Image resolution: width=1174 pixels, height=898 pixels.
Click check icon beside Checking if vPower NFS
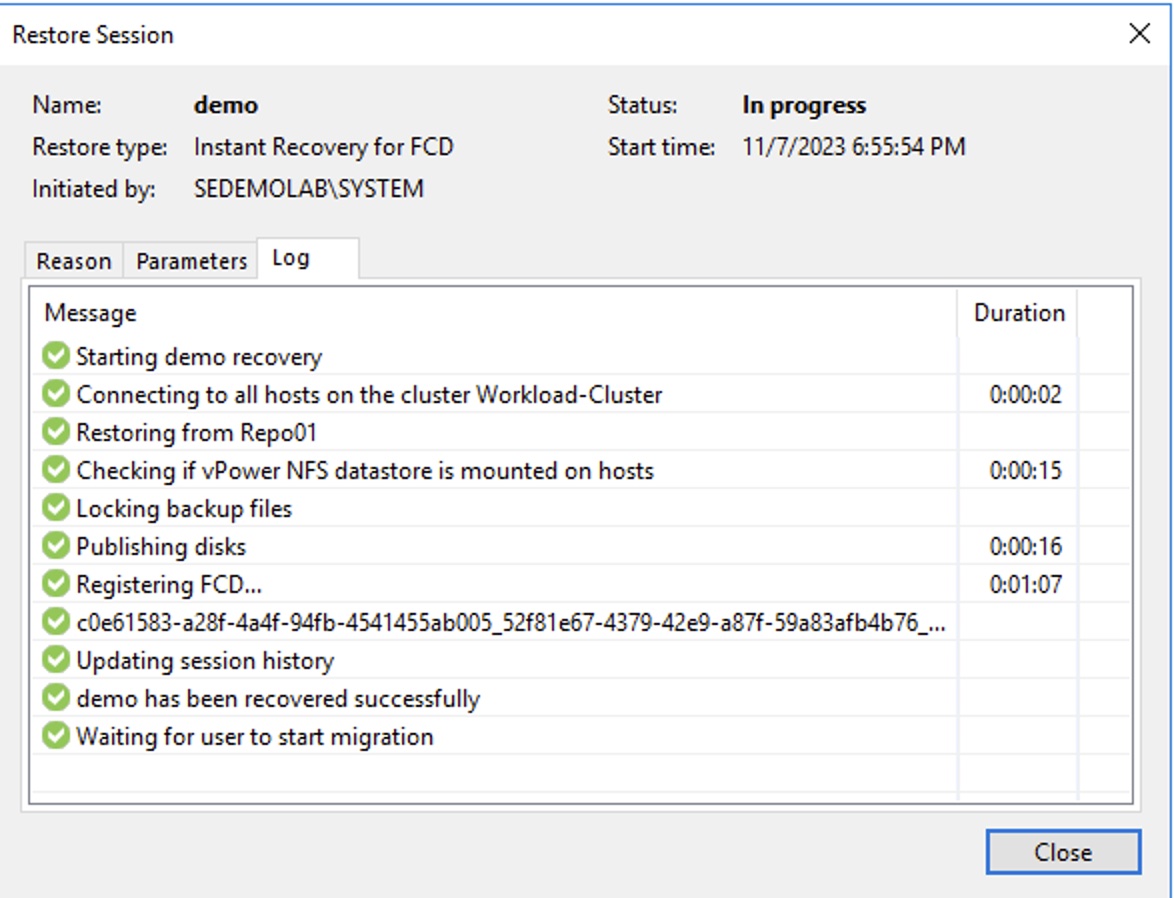(57, 471)
